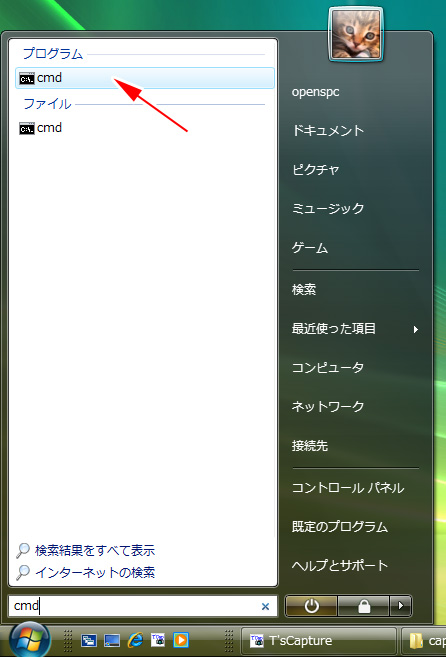Click the kitten user account picture
This screenshot has height=657, width=446.
356,34
